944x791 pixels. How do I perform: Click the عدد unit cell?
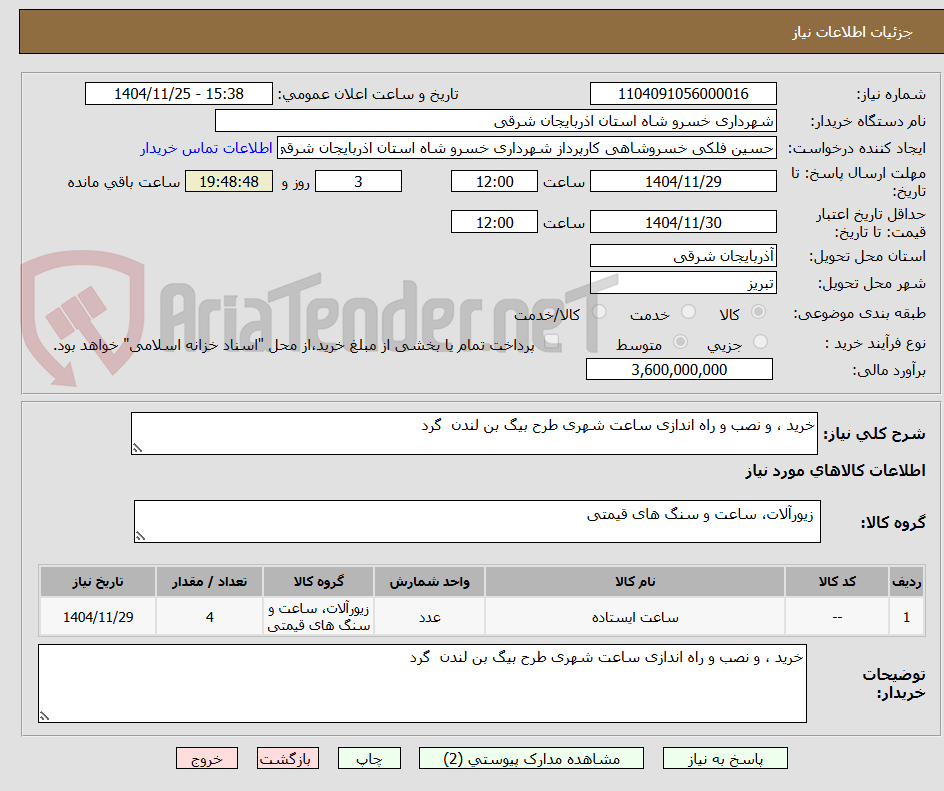pyautogui.click(x=429, y=617)
